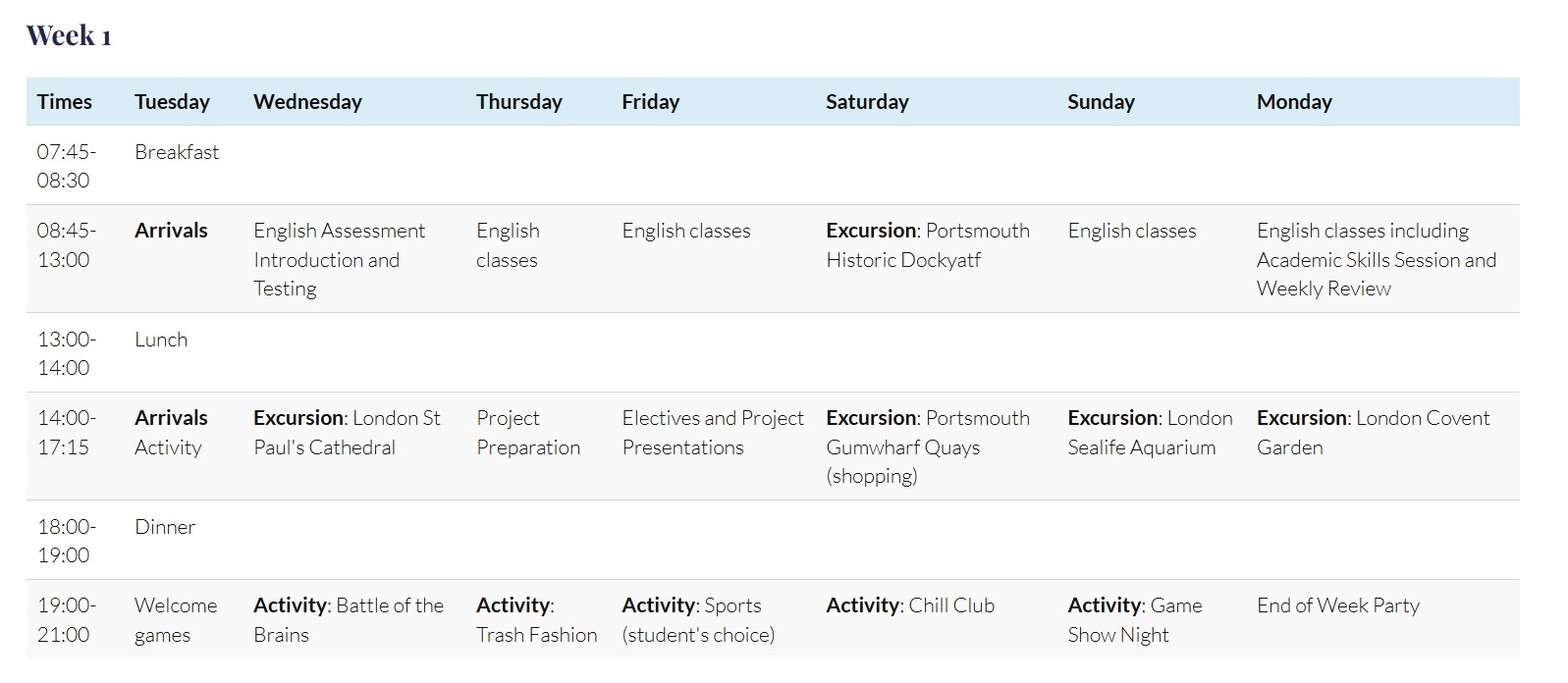Select the Battle of the Brains activity
The image size is (1568, 683).
(x=348, y=620)
